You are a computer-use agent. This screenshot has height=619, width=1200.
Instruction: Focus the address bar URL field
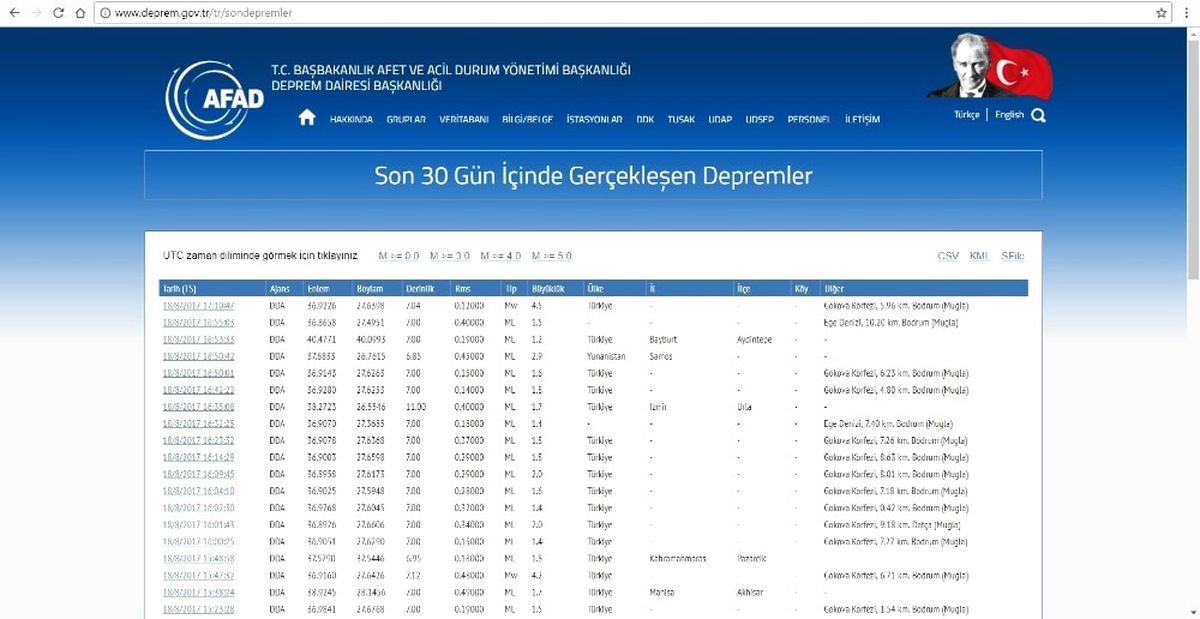click(630, 13)
